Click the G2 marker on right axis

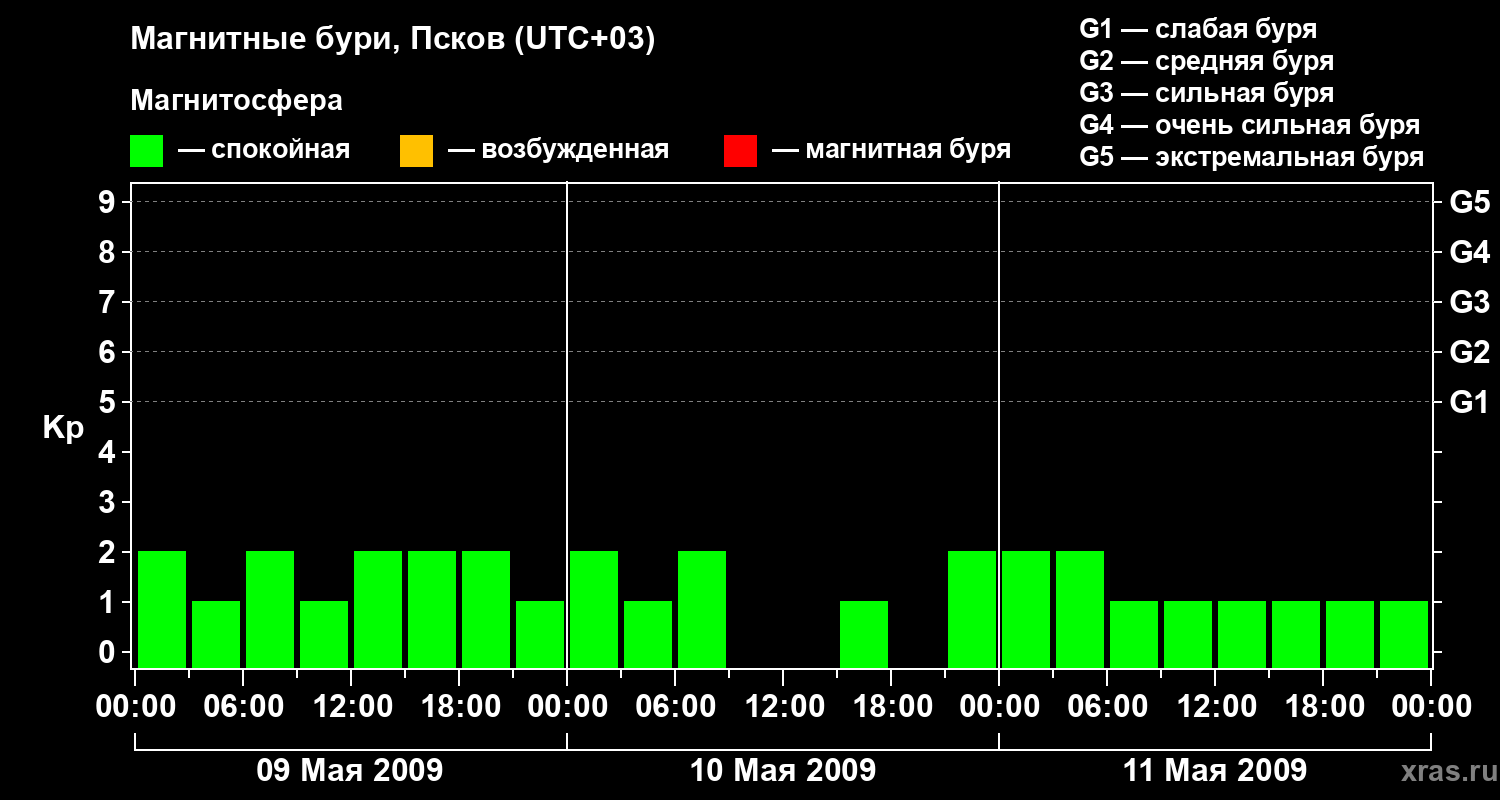(1469, 352)
